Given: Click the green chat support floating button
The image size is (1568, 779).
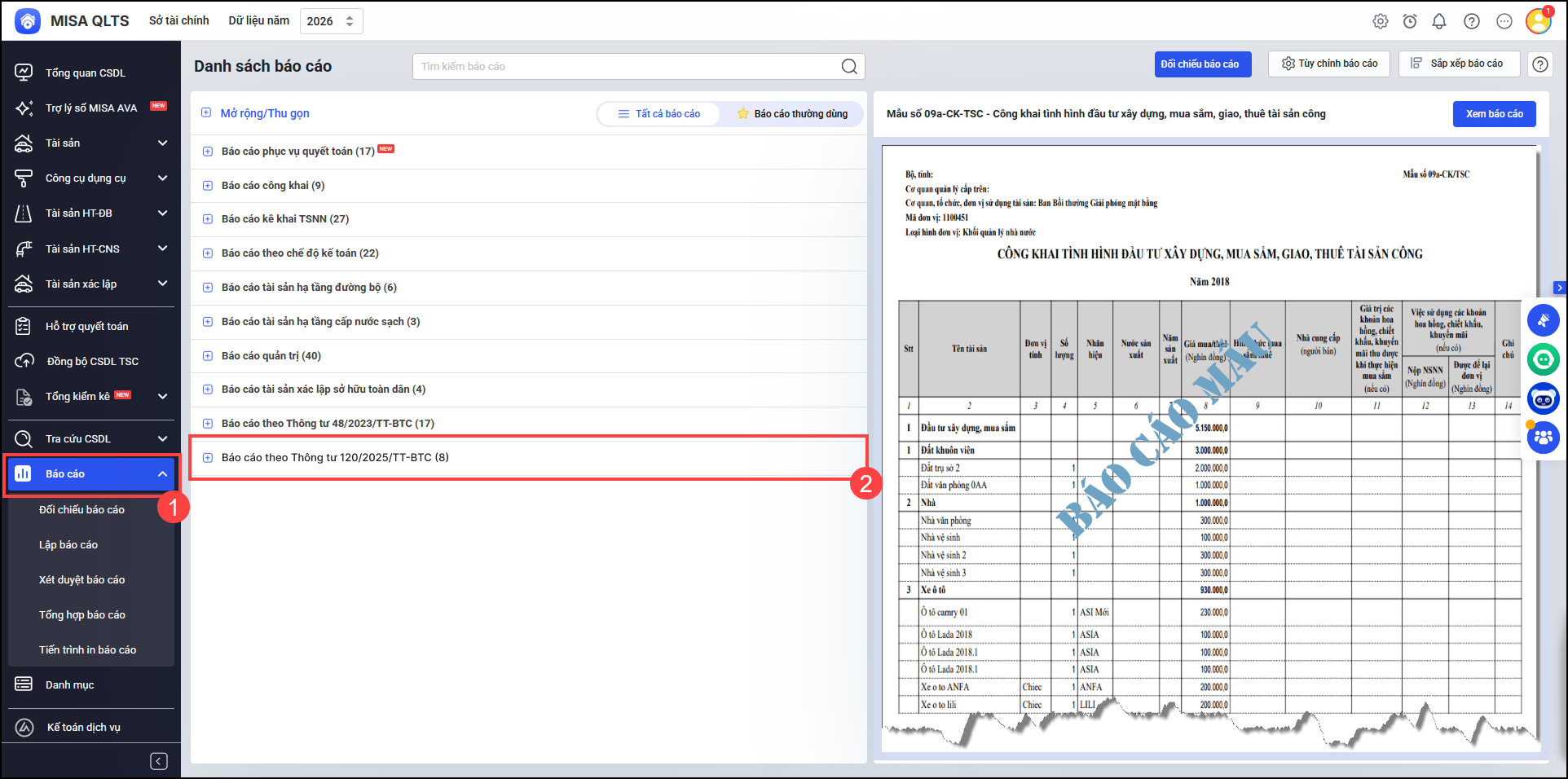Looking at the screenshot, I should click(x=1544, y=359).
